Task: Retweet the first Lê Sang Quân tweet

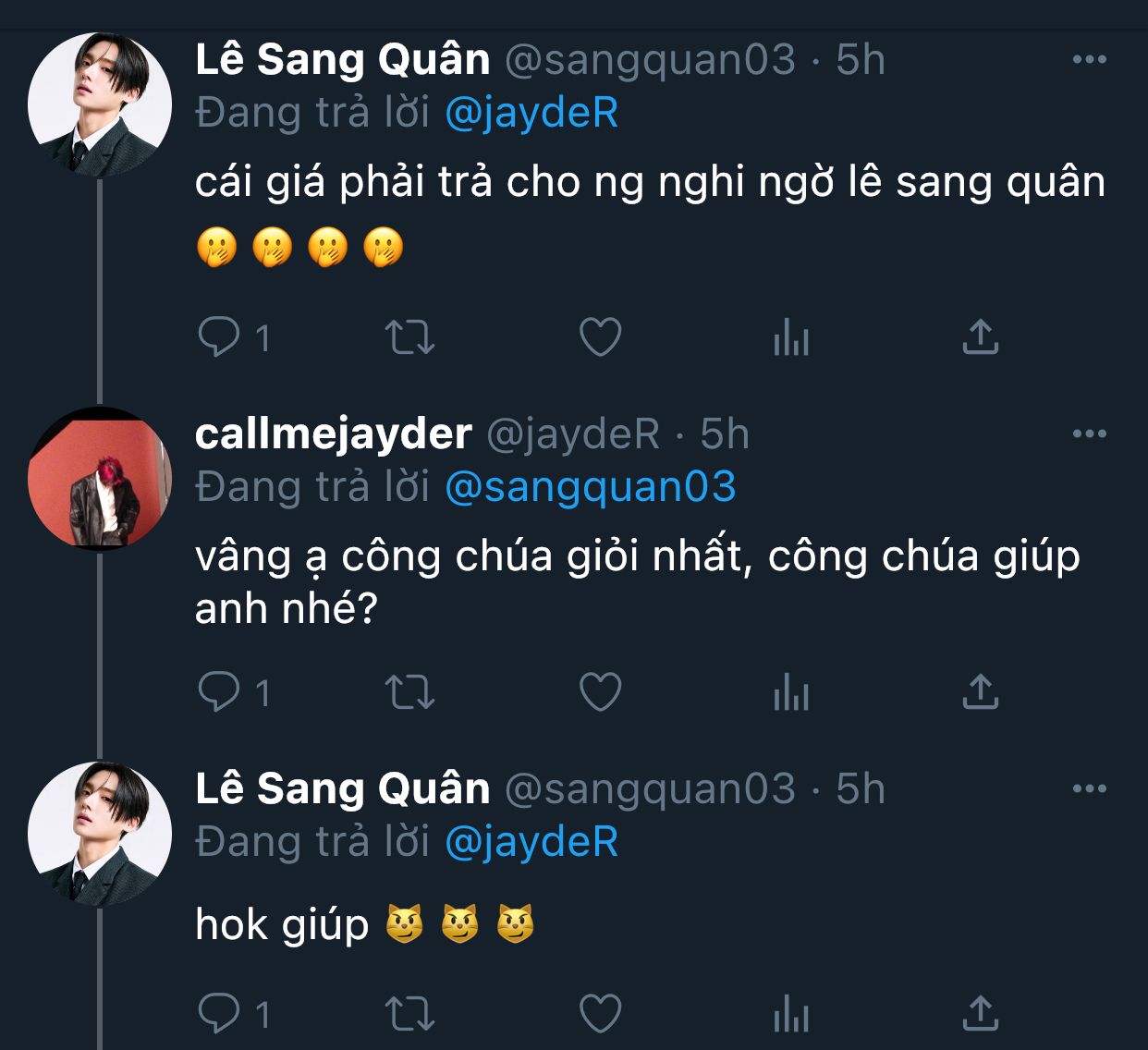Action: click(x=409, y=337)
